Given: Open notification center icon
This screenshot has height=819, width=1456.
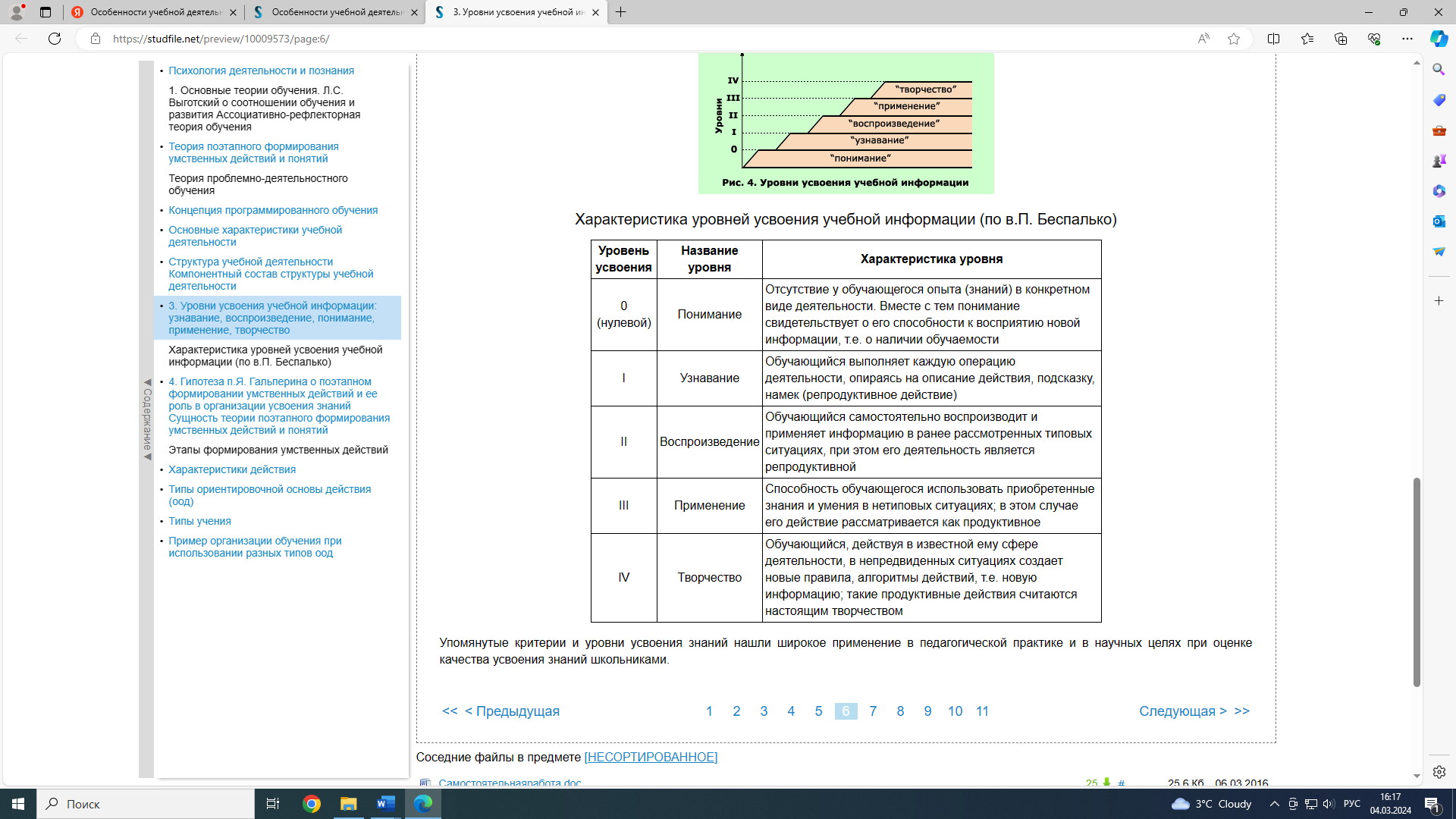Looking at the screenshot, I should [1432, 805].
